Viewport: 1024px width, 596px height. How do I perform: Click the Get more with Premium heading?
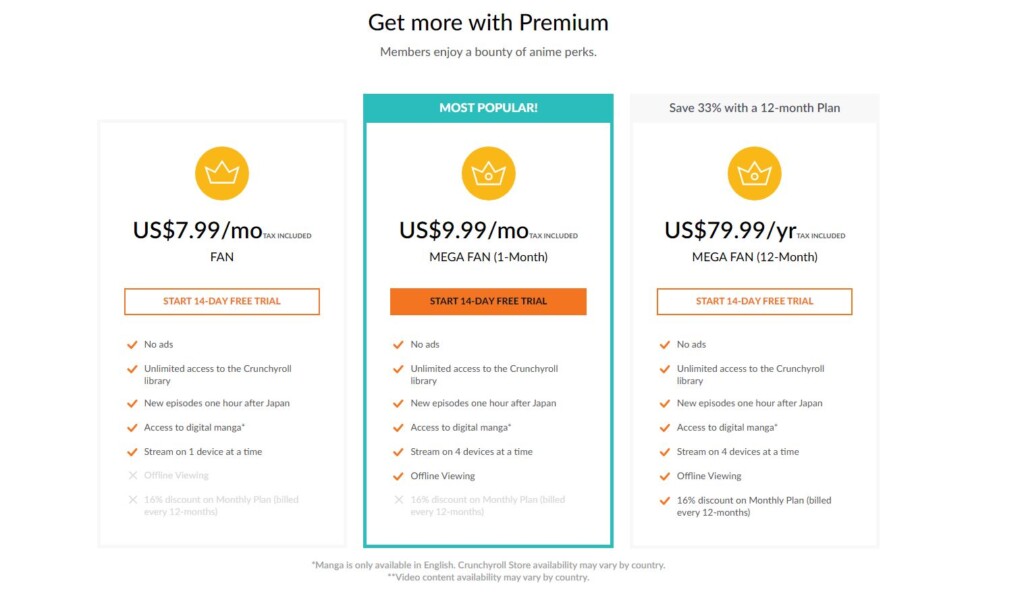(x=488, y=23)
